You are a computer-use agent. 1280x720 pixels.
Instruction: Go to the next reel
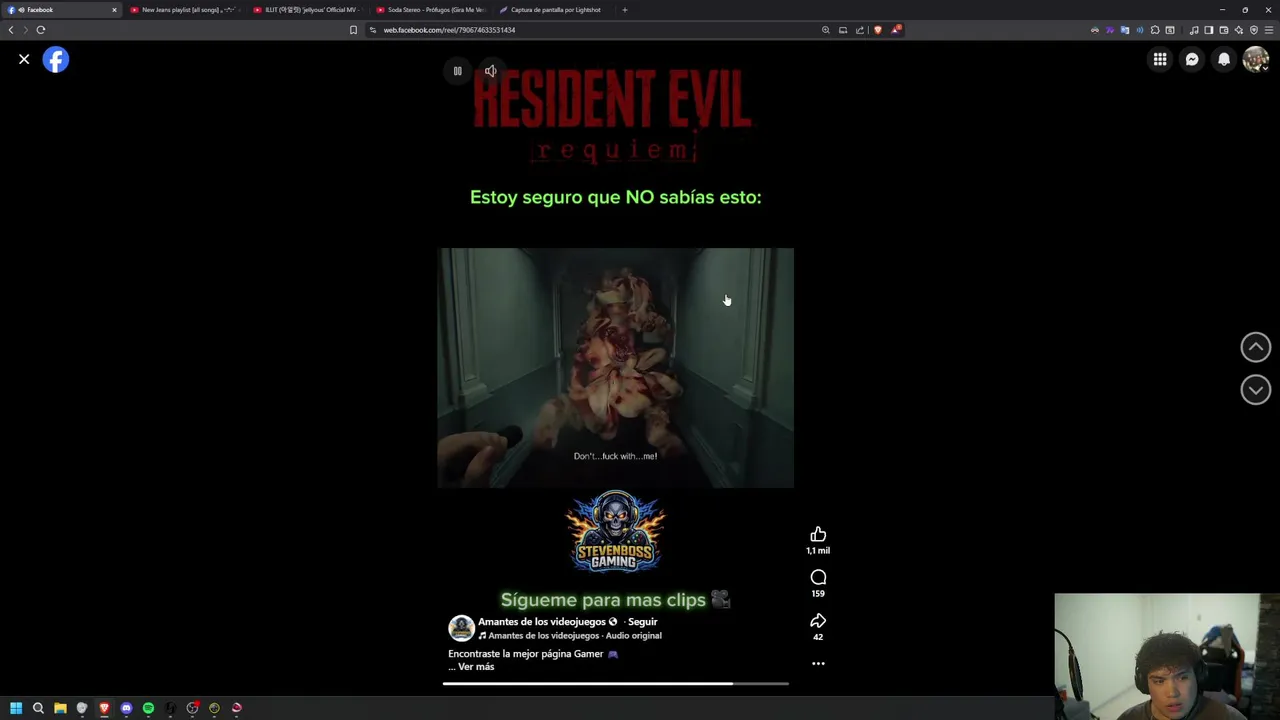(x=1256, y=390)
